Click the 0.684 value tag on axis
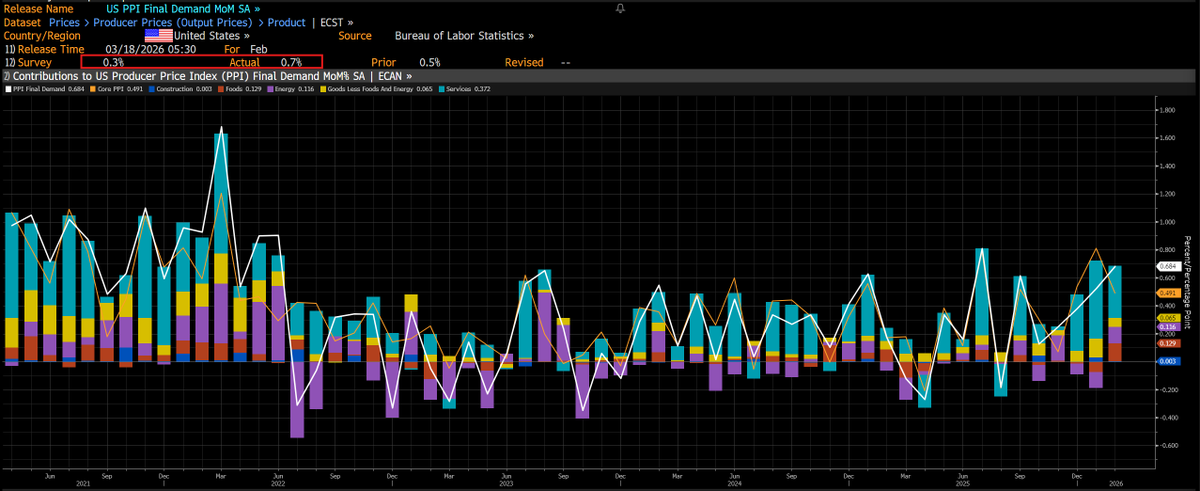Screen dimensions: 1200x491 pos(1167,266)
